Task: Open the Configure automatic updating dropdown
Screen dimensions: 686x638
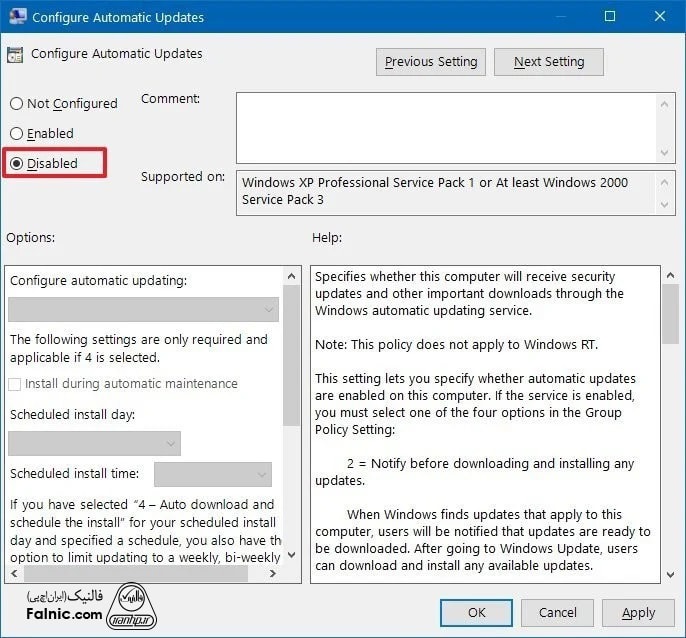Action: (143, 310)
